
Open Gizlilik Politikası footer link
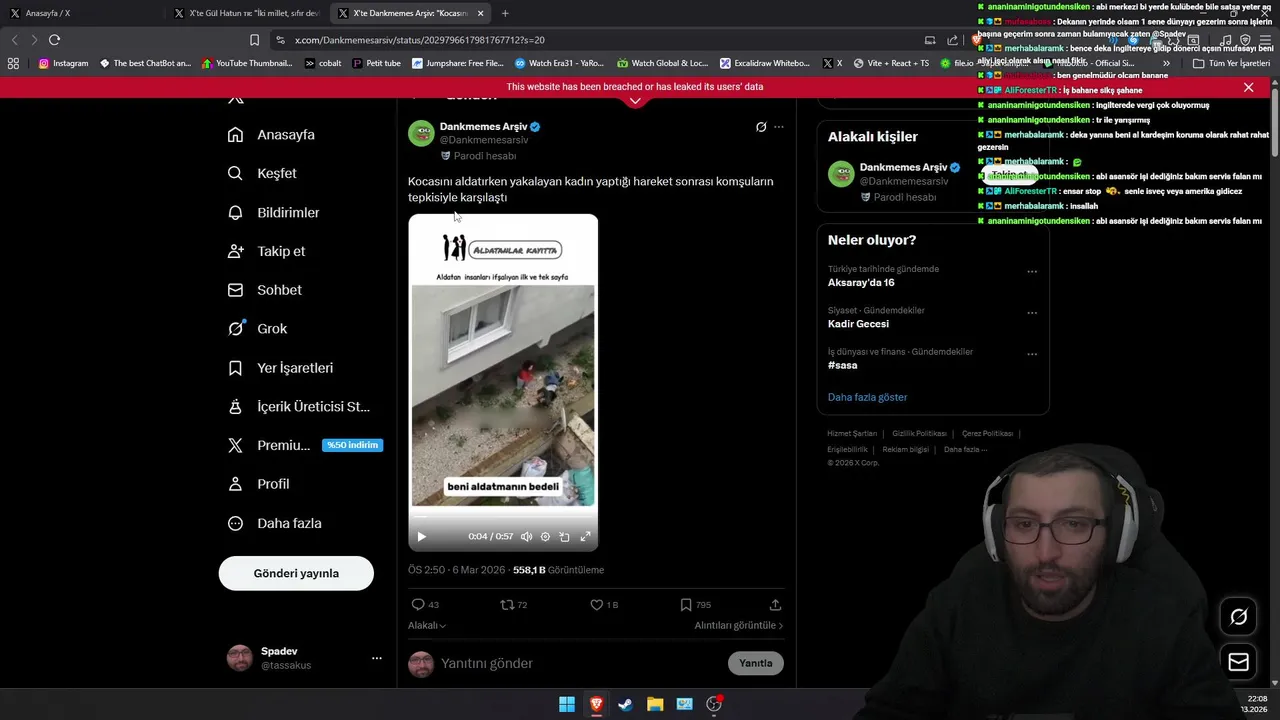coord(919,434)
